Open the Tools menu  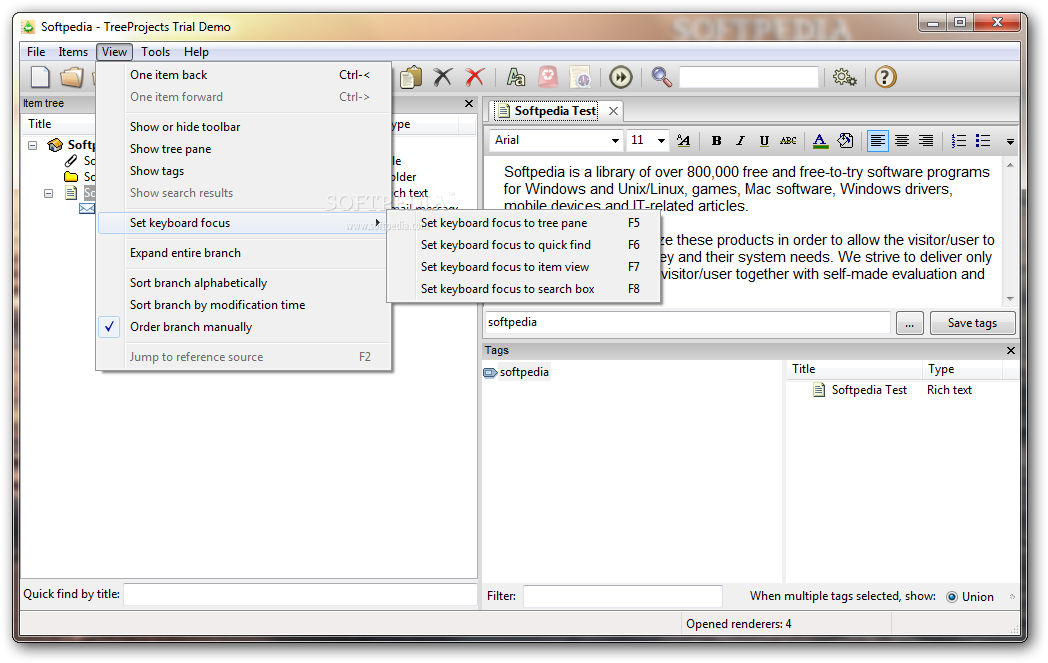[155, 51]
